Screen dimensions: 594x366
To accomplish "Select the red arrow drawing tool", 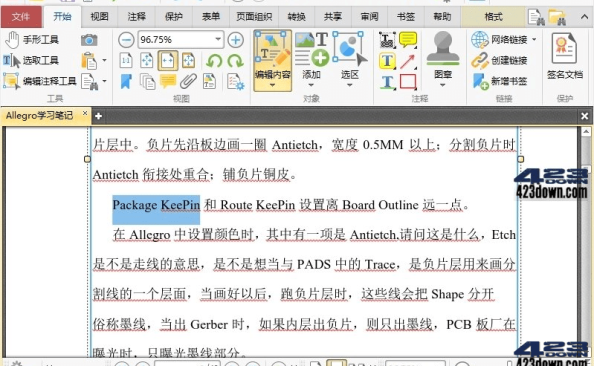I will coord(408,61).
